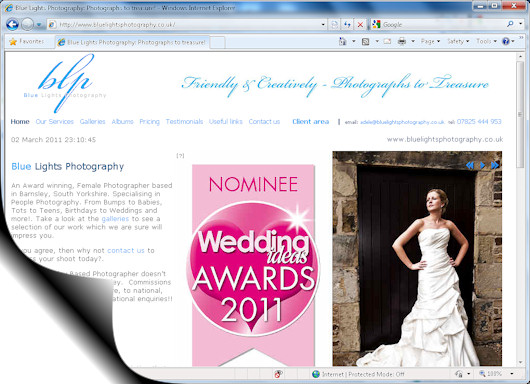The image size is (530, 384).
Task: Expand the zoom level dropdown arrow
Action: (512, 374)
